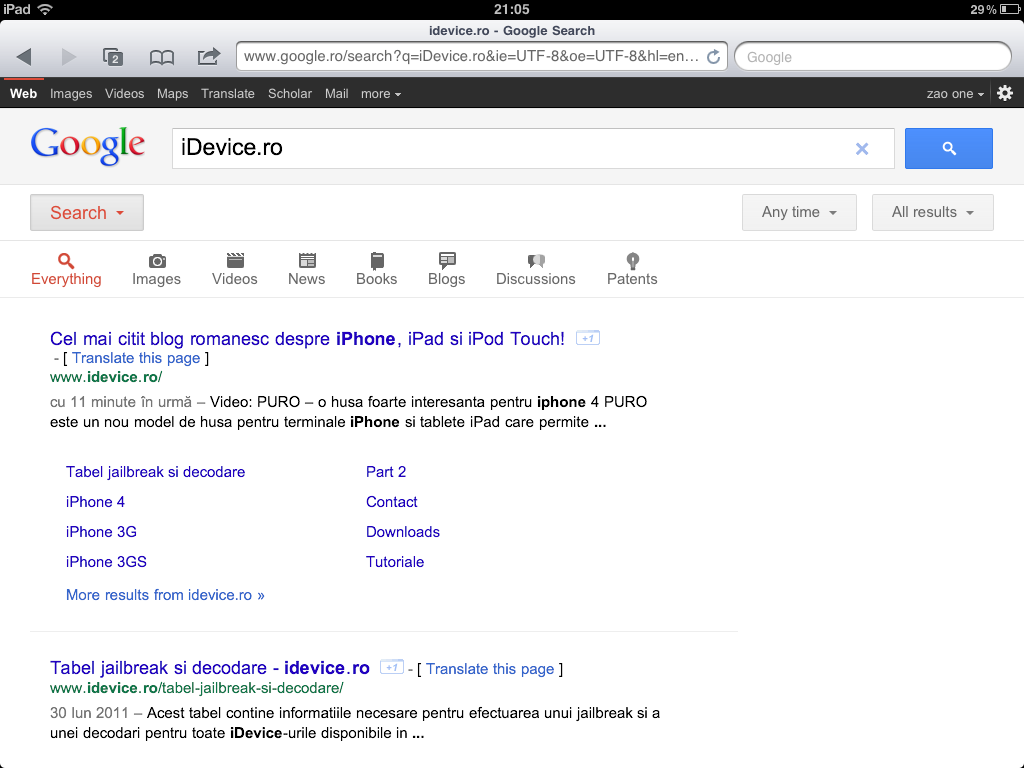Viewport: 1024px width, 768px height.
Task: Select the Videos clapperboard filter
Action: tap(234, 270)
